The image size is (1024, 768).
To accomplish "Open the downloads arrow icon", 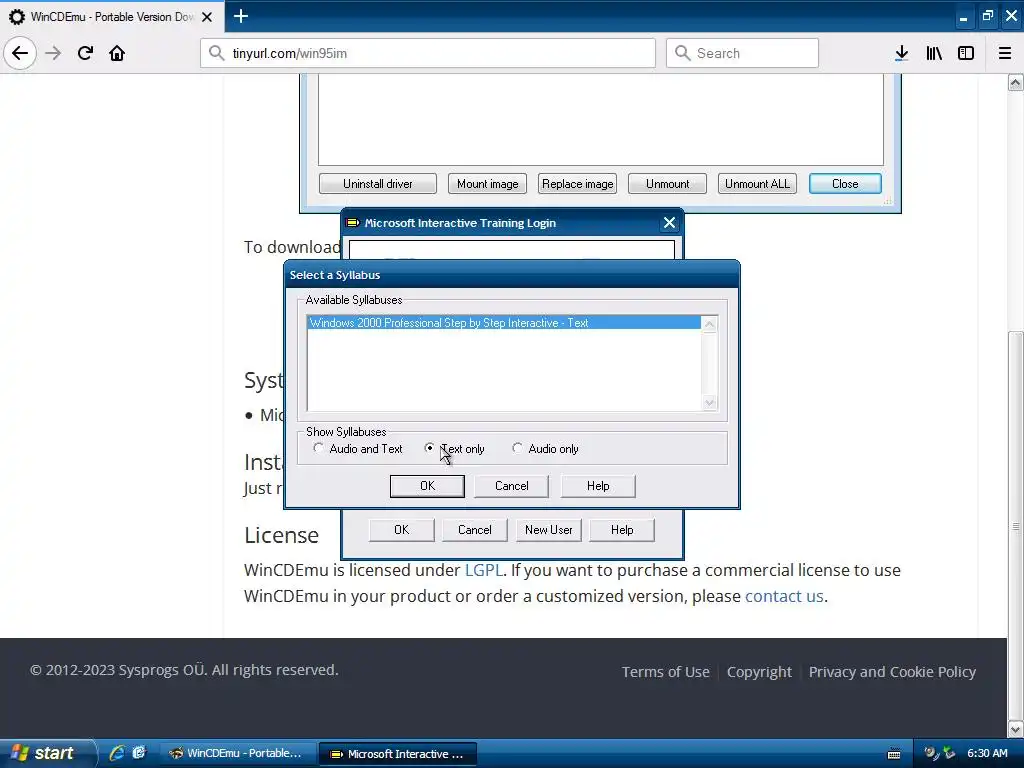I will click(902, 53).
